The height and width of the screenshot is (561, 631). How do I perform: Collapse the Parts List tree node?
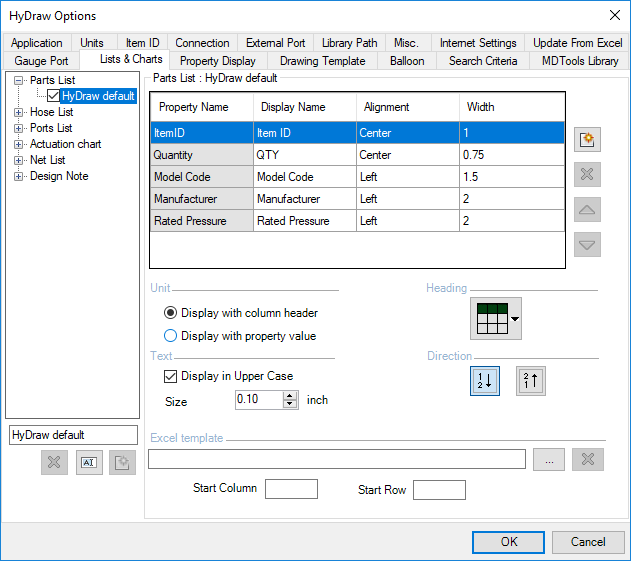(x=18, y=80)
